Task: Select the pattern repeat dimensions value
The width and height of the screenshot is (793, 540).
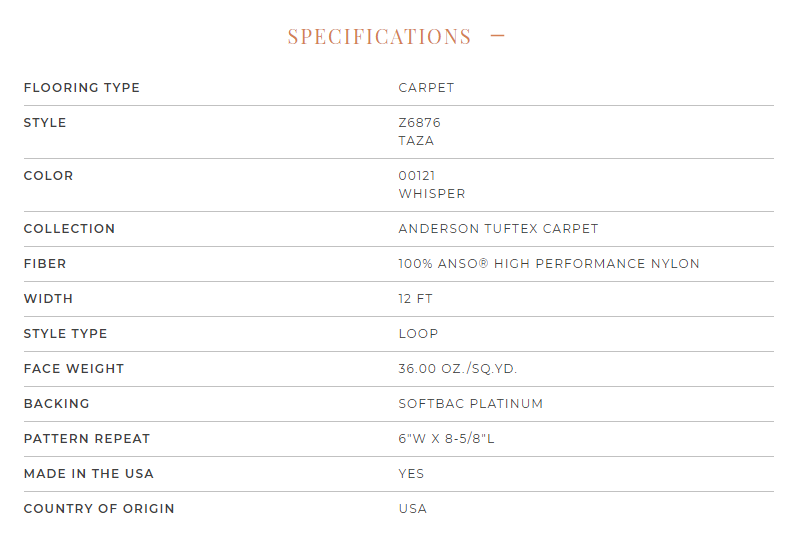Action: point(446,438)
